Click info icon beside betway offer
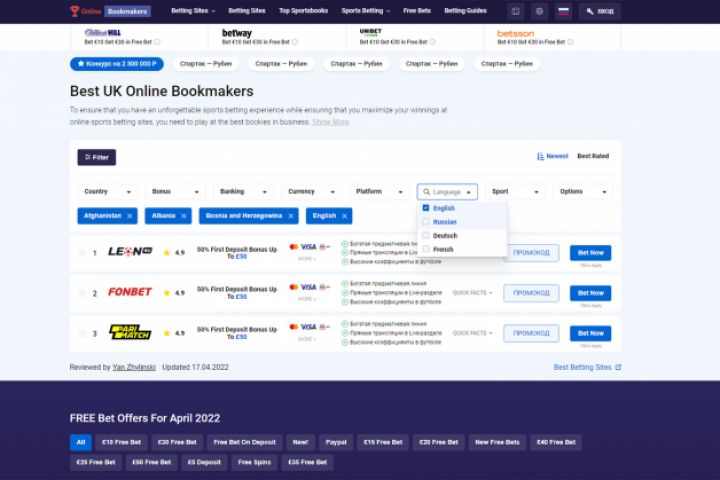Screen dimensions: 720x480 point(295,42)
